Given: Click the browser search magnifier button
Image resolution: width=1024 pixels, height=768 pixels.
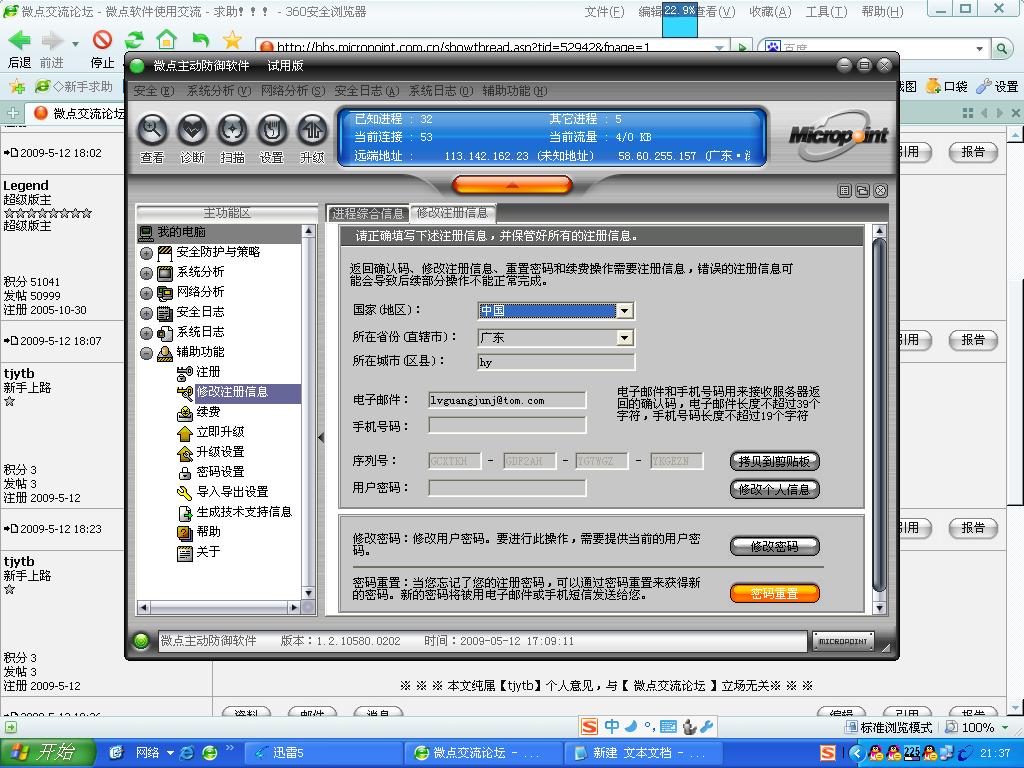Looking at the screenshot, I should [x=1002, y=48].
